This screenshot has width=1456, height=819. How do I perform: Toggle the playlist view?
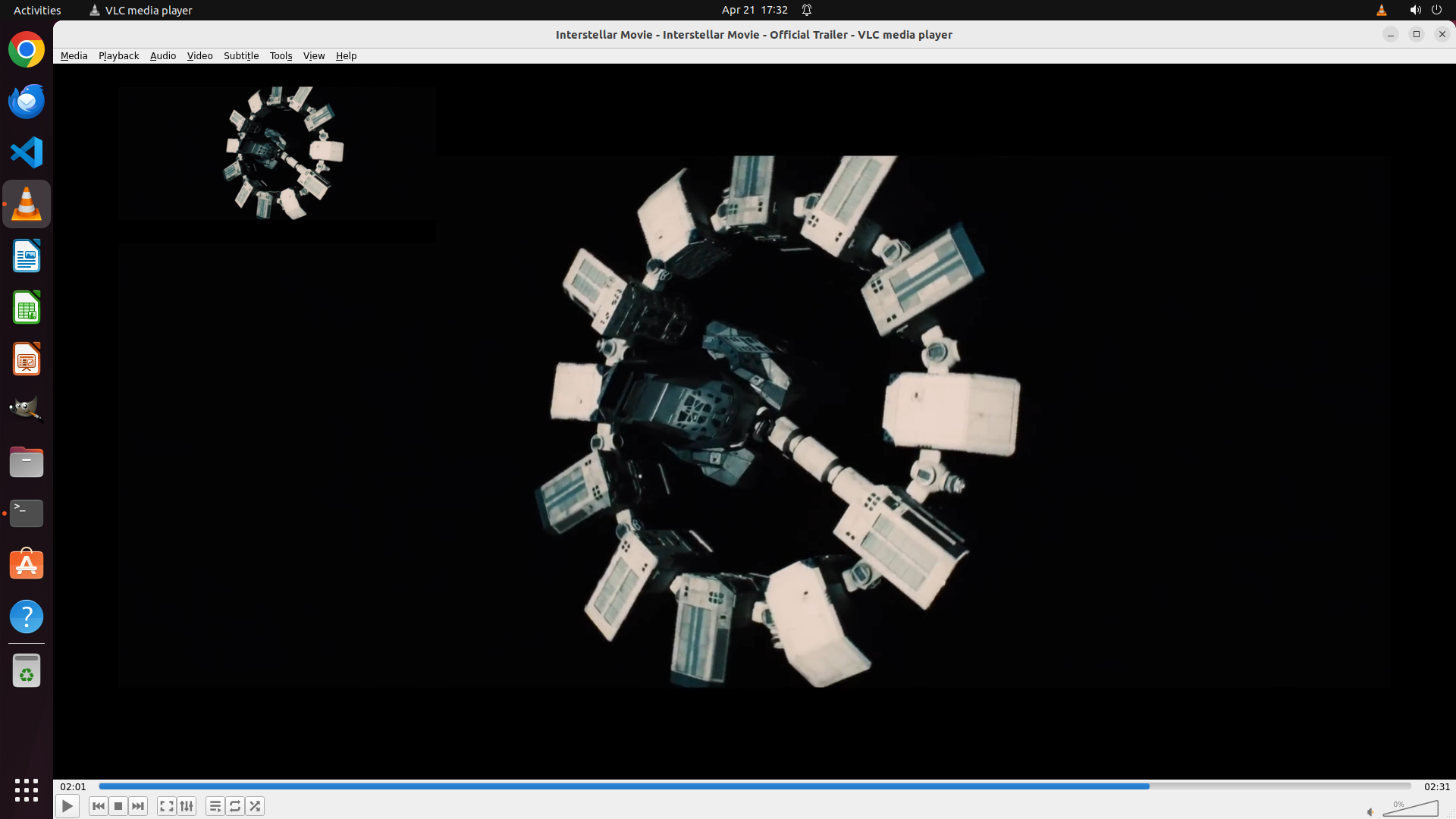215,806
